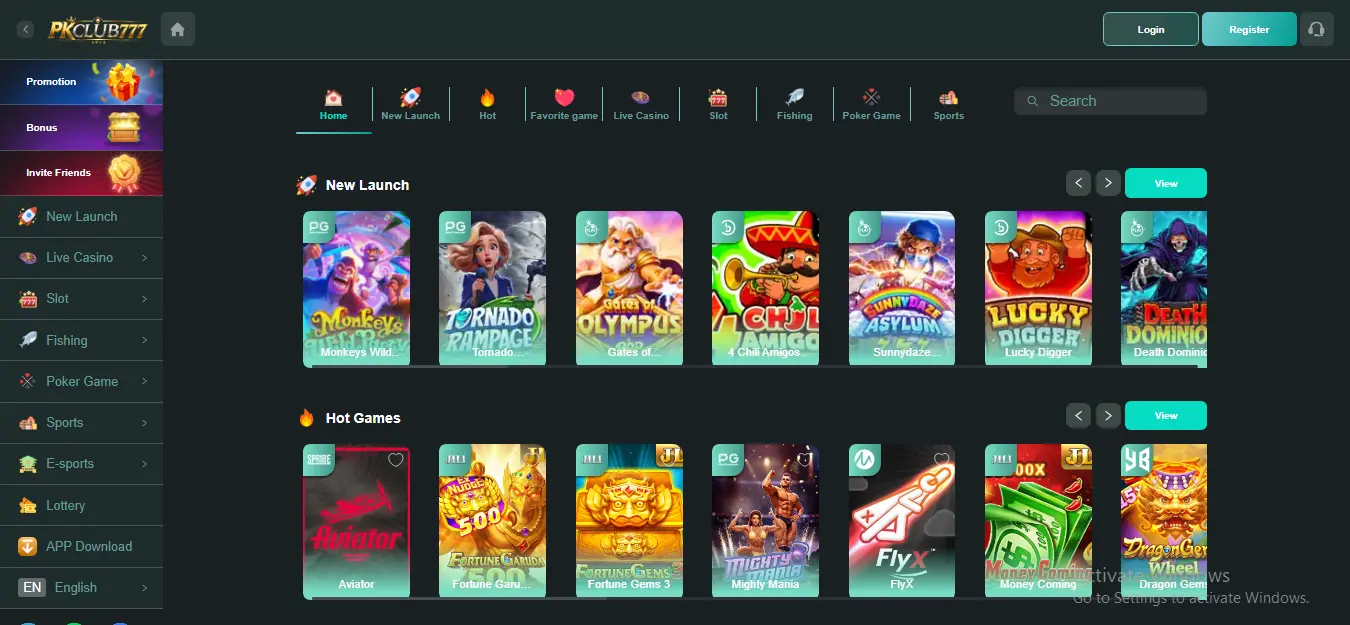Expand the Live Casino sidebar item

pyautogui.click(x=81, y=257)
